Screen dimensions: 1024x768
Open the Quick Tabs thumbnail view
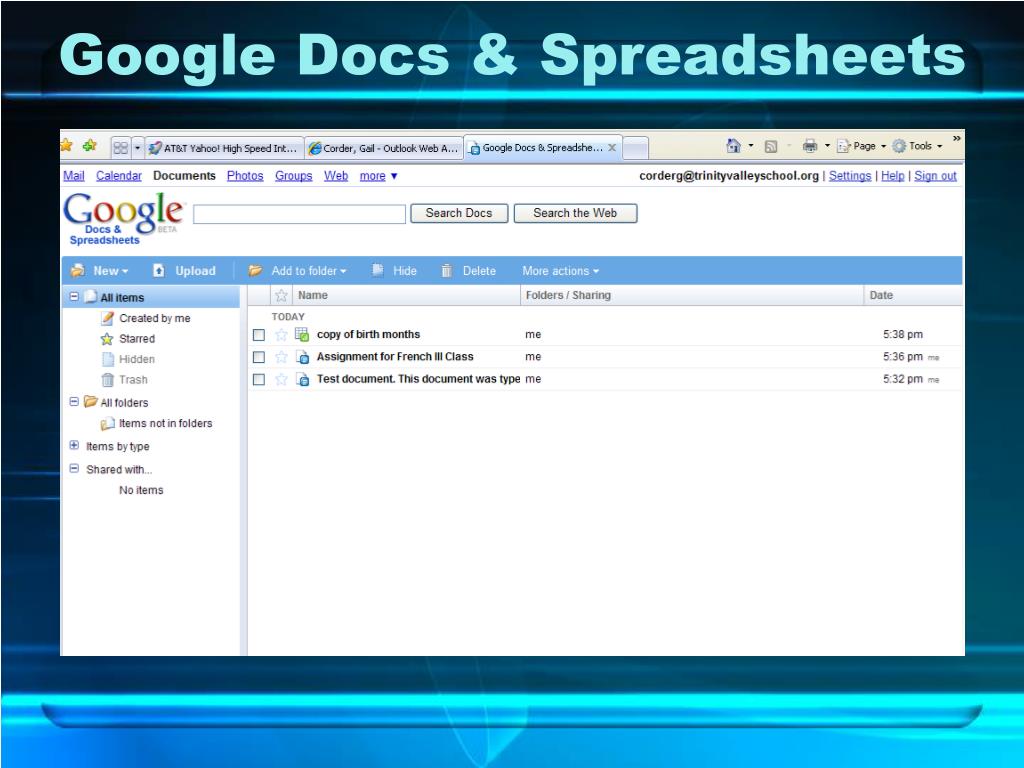click(x=121, y=148)
